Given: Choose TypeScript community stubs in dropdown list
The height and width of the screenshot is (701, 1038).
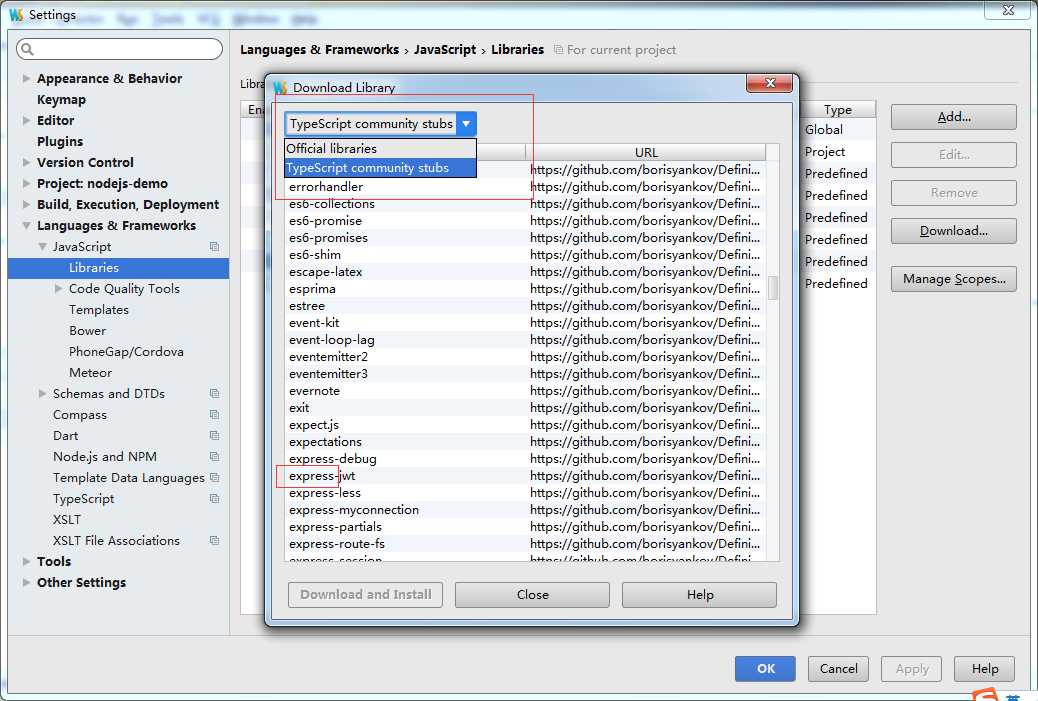Looking at the screenshot, I should click(x=380, y=168).
